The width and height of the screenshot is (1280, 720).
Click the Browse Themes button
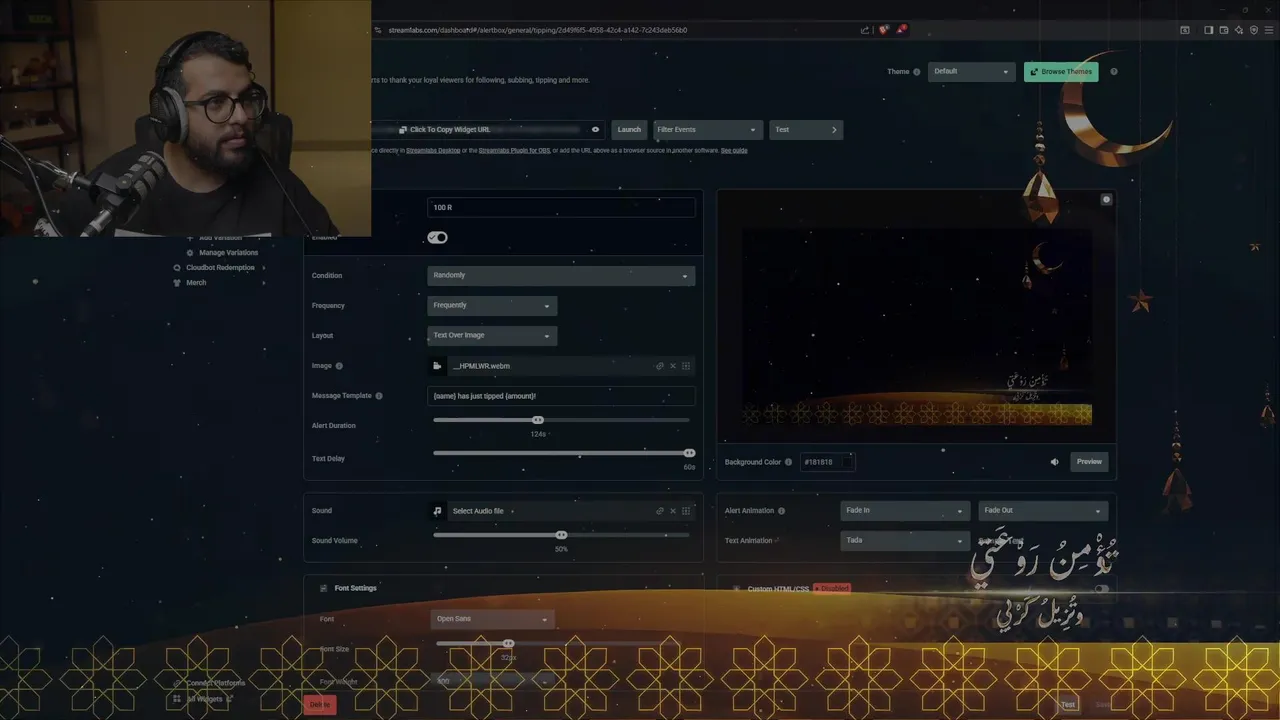pyautogui.click(x=1061, y=72)
